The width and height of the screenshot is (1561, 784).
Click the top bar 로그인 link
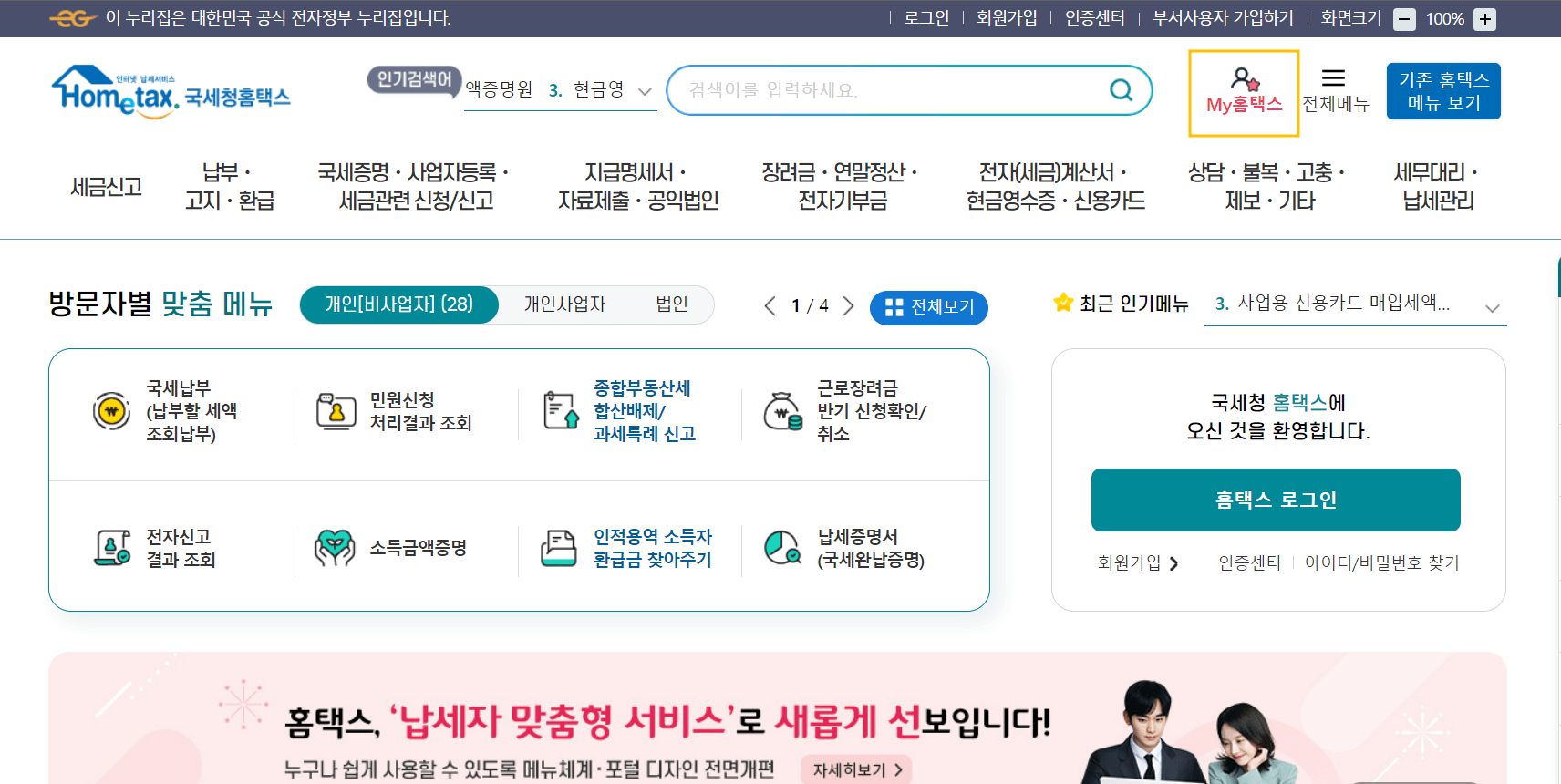tap(926, 18)
